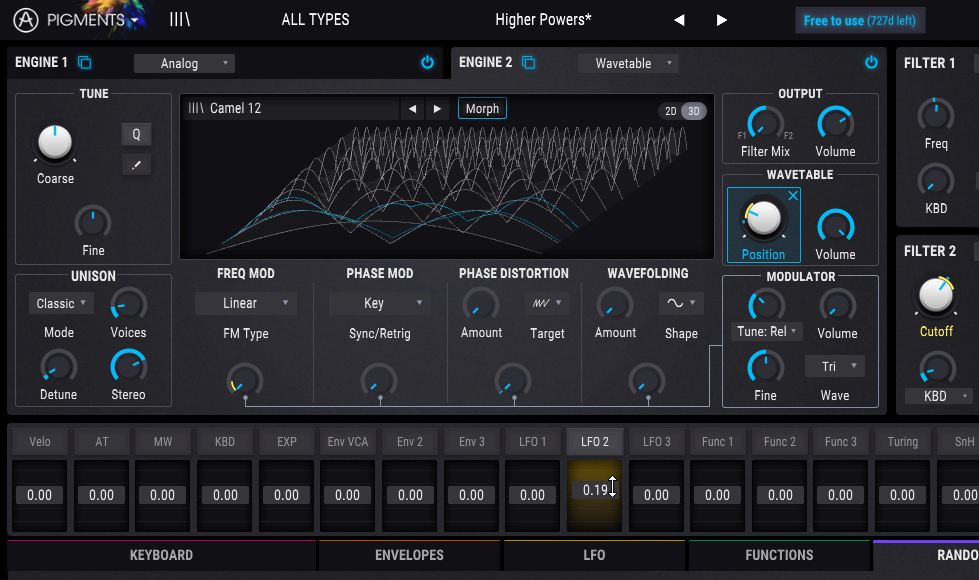Switch wavetable view to 3D
Image resolution: width=979 pixels, height=580 pixels.
pyautogui.click(x=694, y=111)
